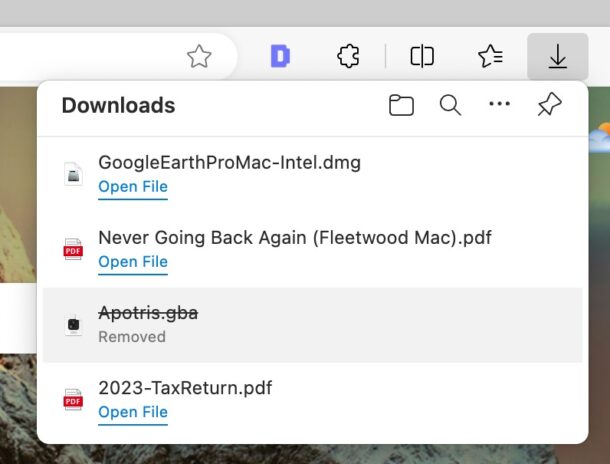Open the Extensions puzzle piece icon
610x464 pixels.
pyautogui.click(x=348, y=57)
